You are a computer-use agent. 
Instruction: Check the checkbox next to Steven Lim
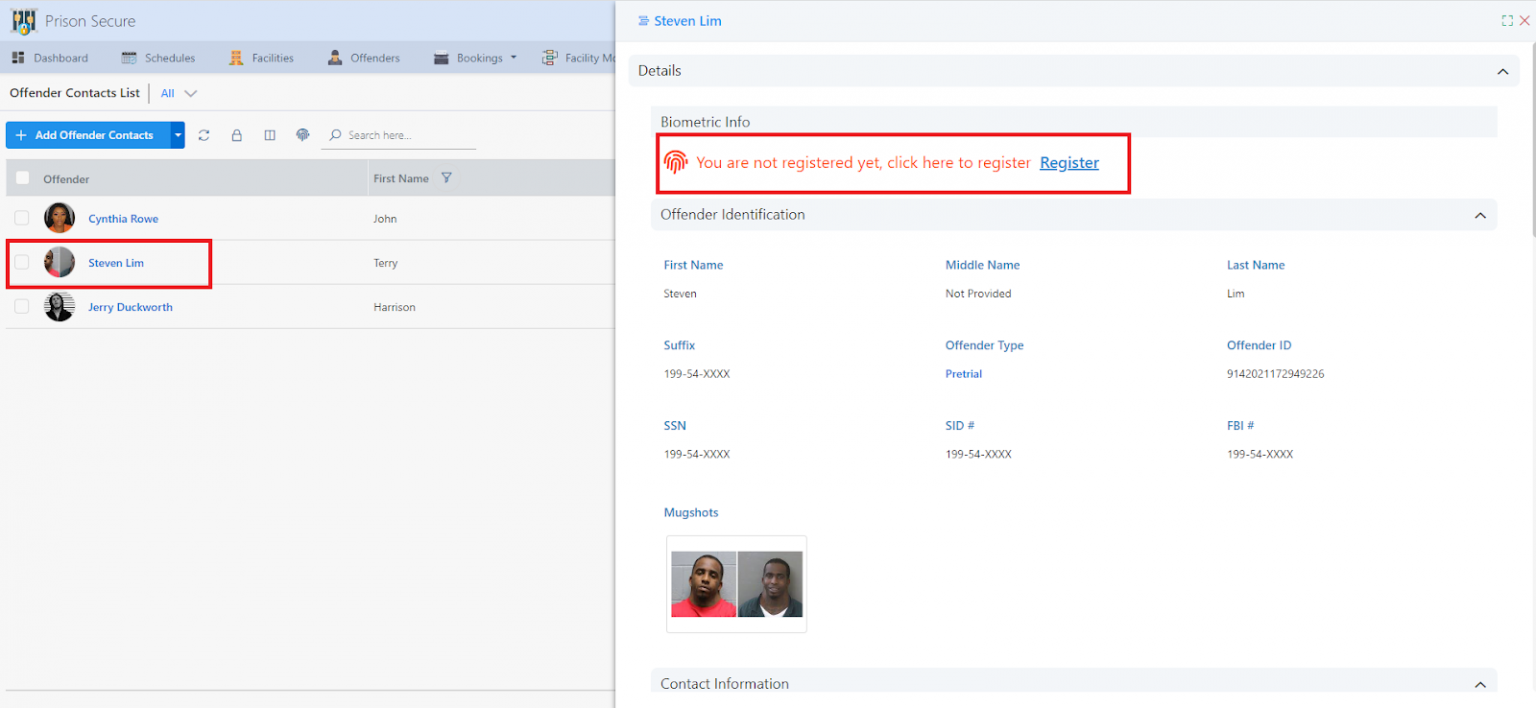pyautogui.click(x=21, y=262)
